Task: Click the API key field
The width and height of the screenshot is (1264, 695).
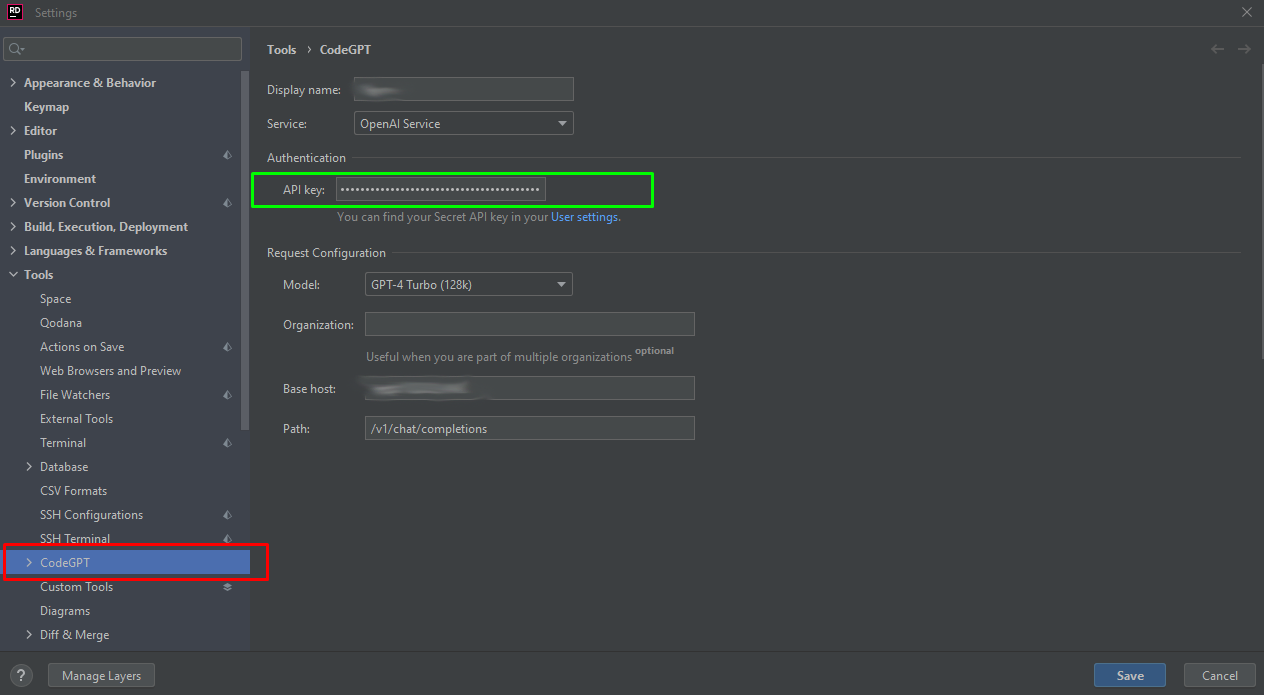Action: point(440,189)
